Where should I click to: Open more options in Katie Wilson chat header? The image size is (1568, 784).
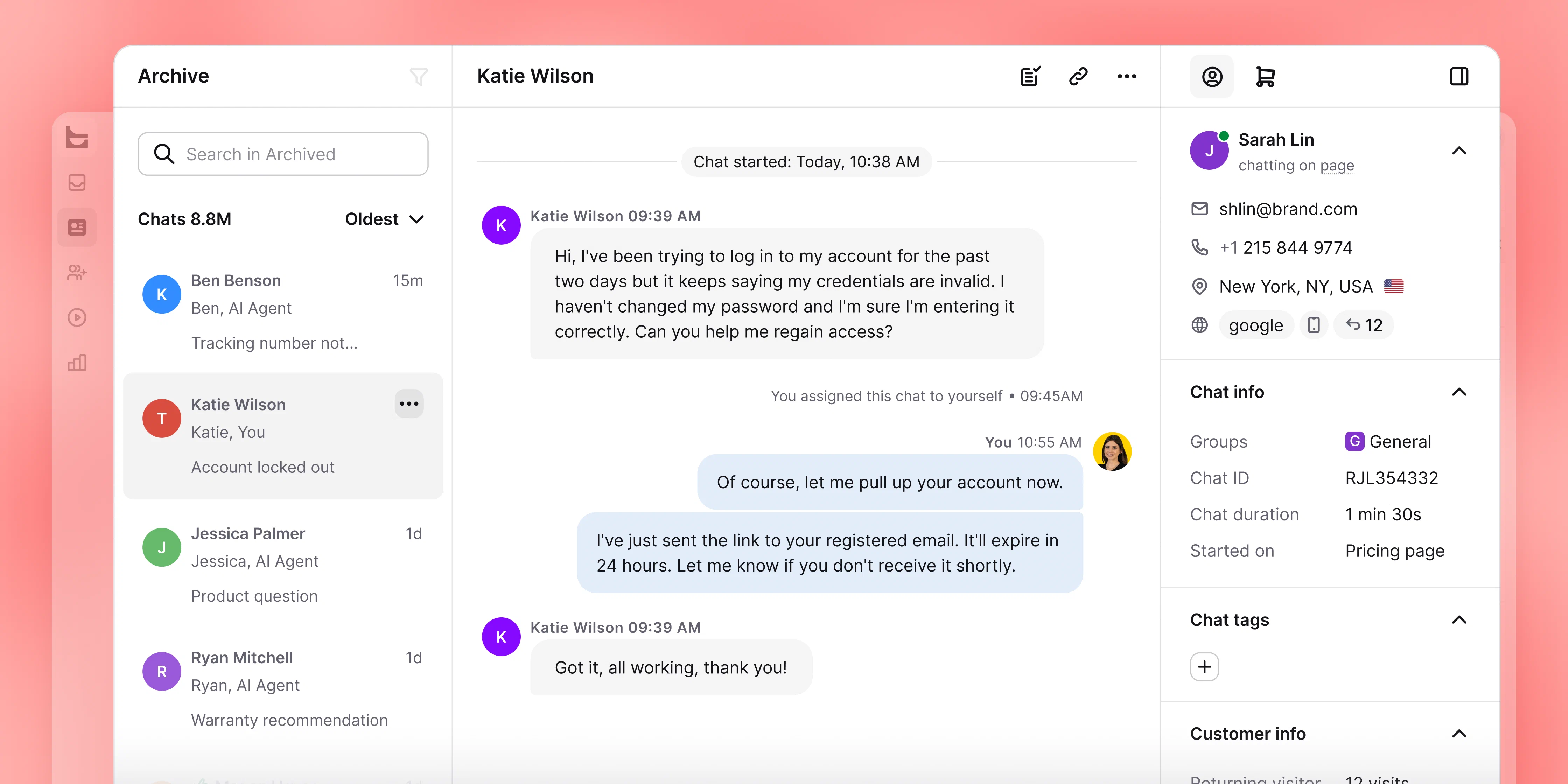(x=1127, y=77)
